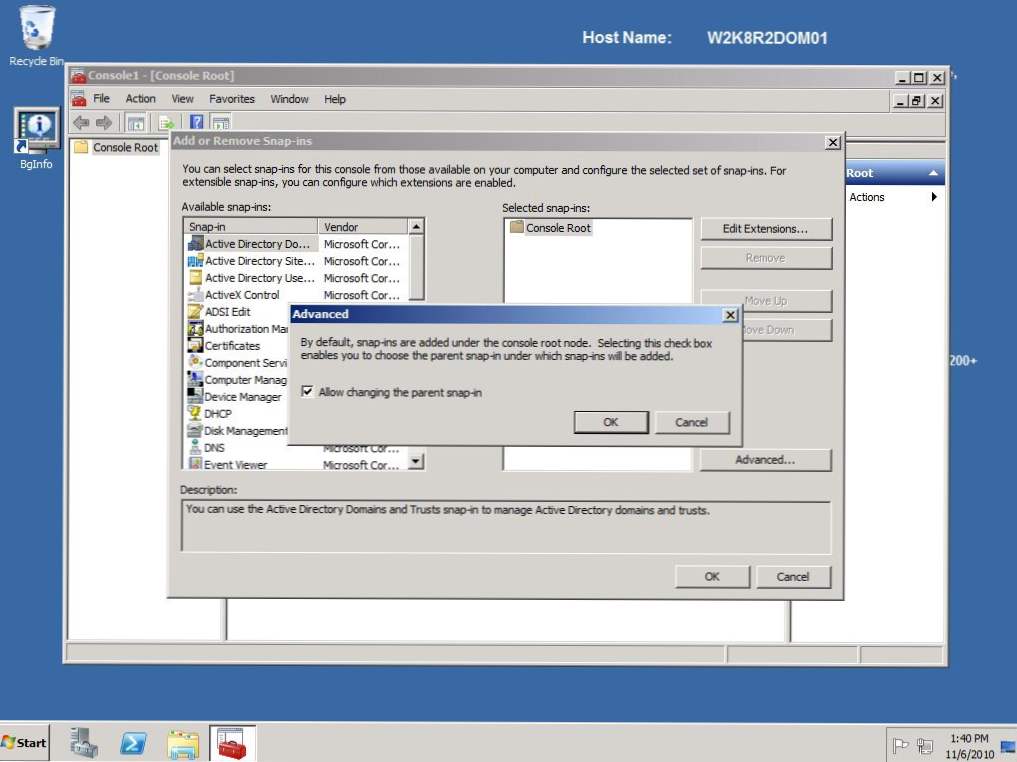The width and height of the screenshot is (1017, 762).
Task: Select Authorization Manager snap-in icon
Action: coord(195,329)
